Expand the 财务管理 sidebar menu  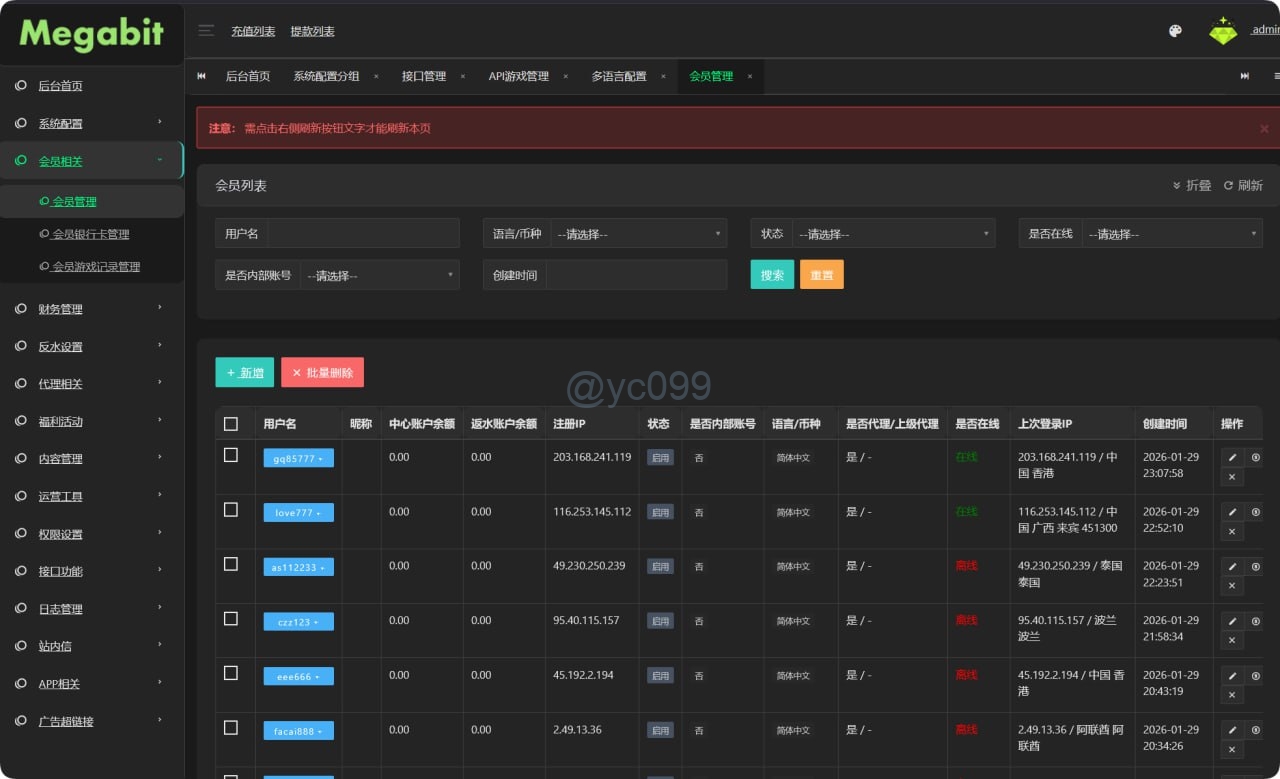click(92, 309)
